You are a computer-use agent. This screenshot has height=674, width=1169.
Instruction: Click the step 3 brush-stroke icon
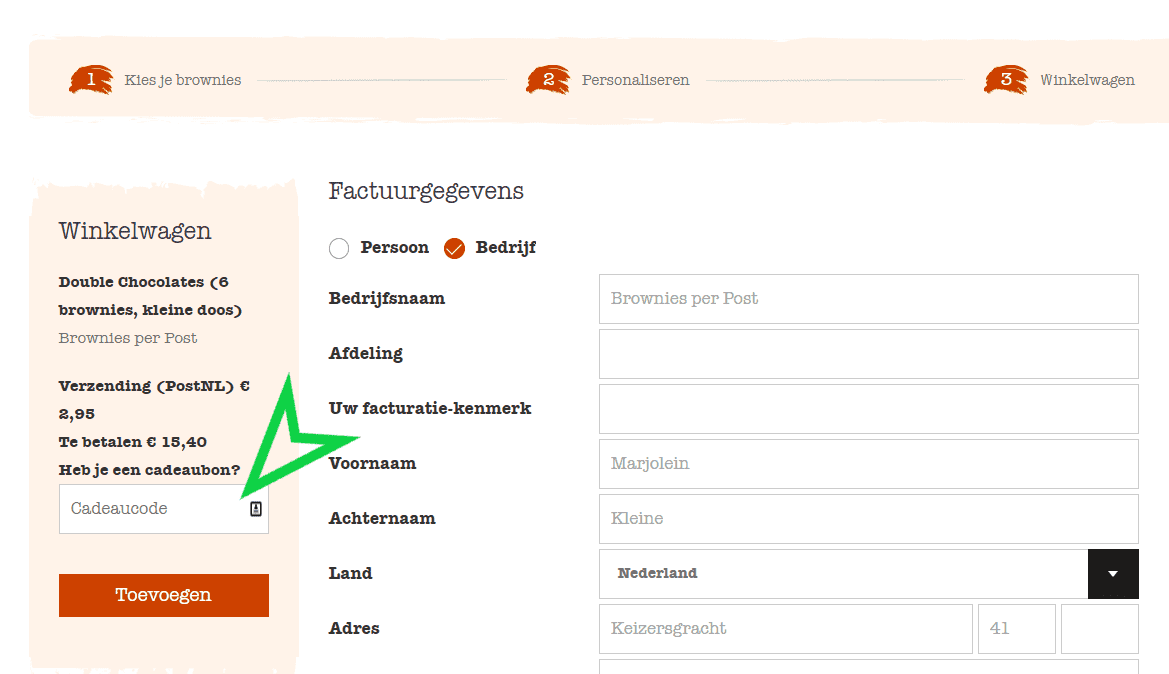pos(1006,80)
